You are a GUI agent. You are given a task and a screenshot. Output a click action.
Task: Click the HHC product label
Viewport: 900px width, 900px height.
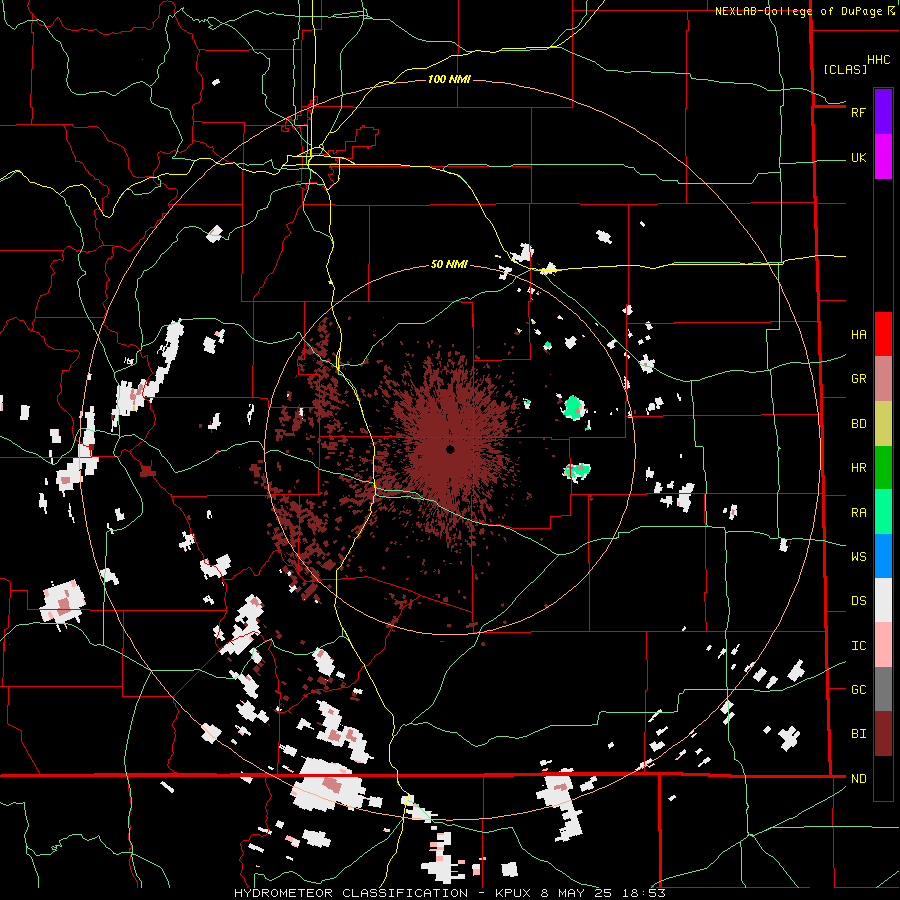pos(878,60)
